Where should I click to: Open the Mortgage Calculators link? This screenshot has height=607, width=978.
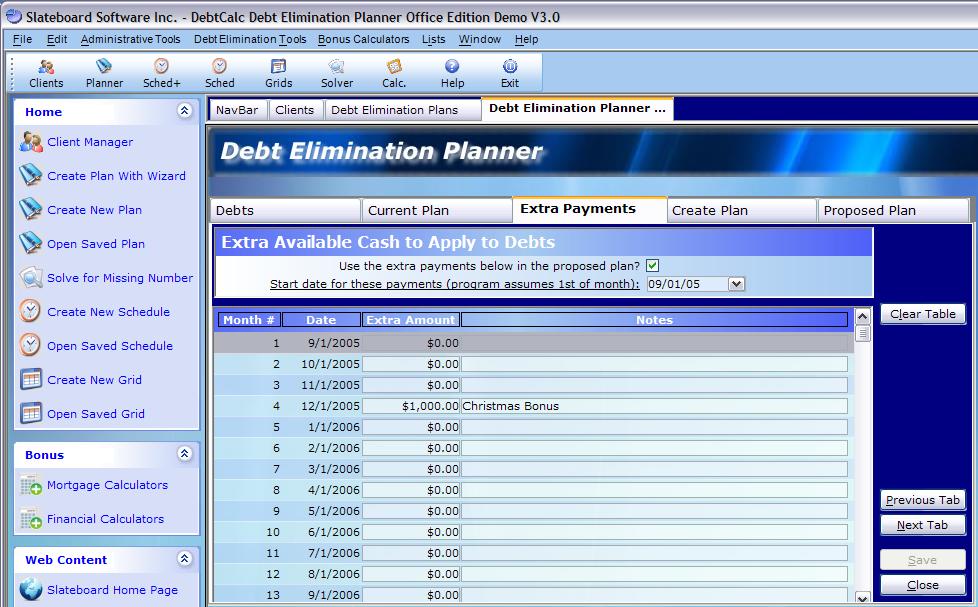(107, 485)
